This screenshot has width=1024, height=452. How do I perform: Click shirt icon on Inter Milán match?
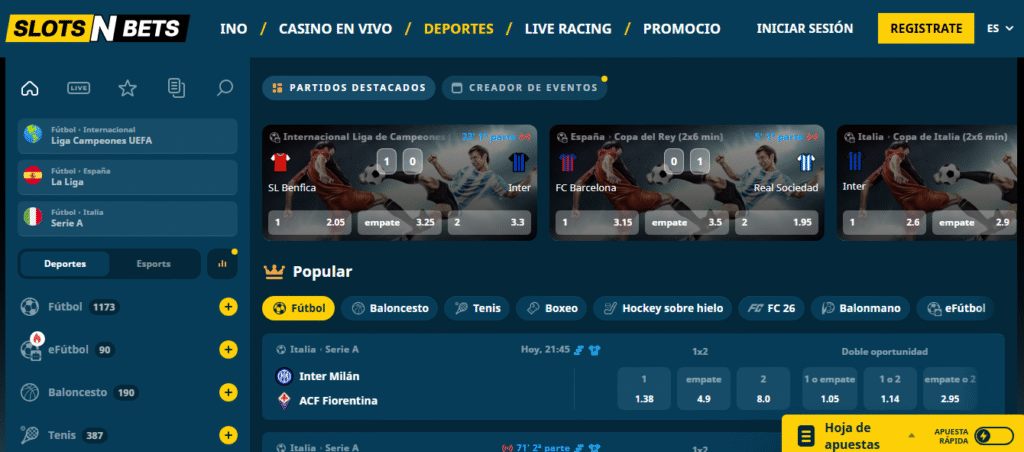click(594, 350)
